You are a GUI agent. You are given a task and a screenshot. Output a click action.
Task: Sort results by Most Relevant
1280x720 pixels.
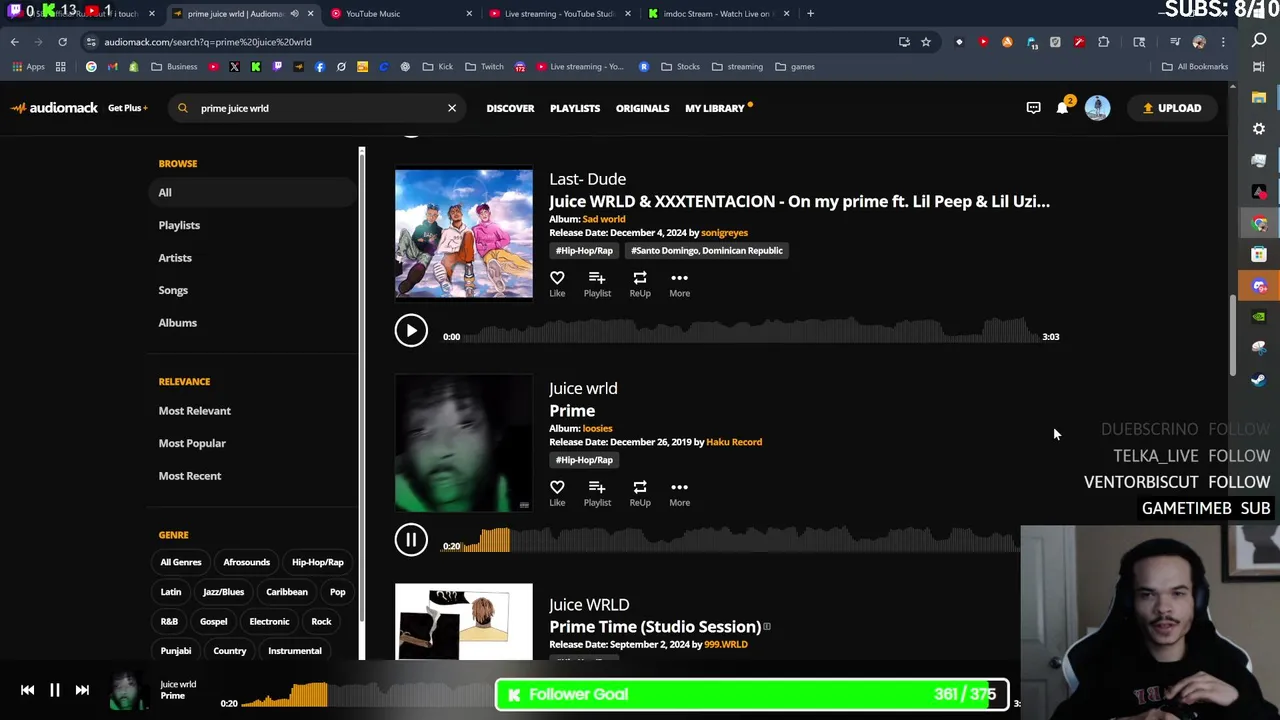point(194,411)
